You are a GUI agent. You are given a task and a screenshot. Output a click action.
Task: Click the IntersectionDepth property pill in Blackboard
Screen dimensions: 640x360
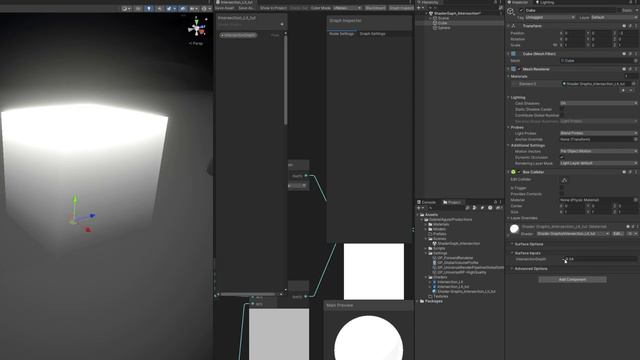pyautogui.click(x=238, y=35)
